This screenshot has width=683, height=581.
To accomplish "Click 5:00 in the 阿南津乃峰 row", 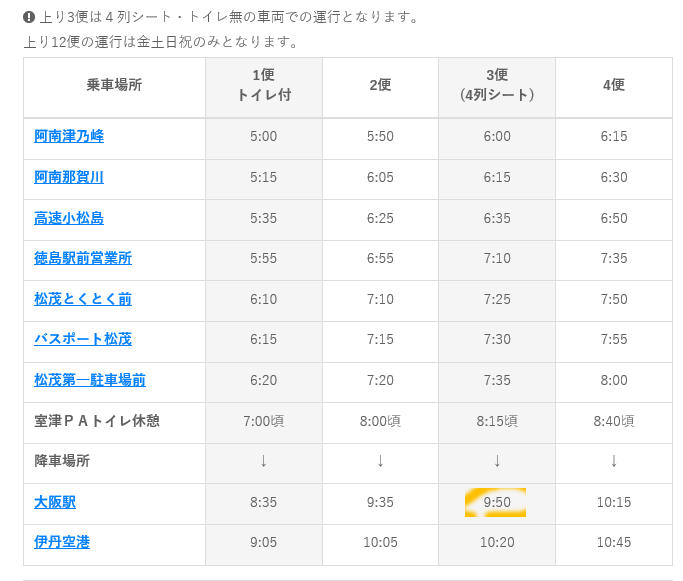I will point(264,136).
